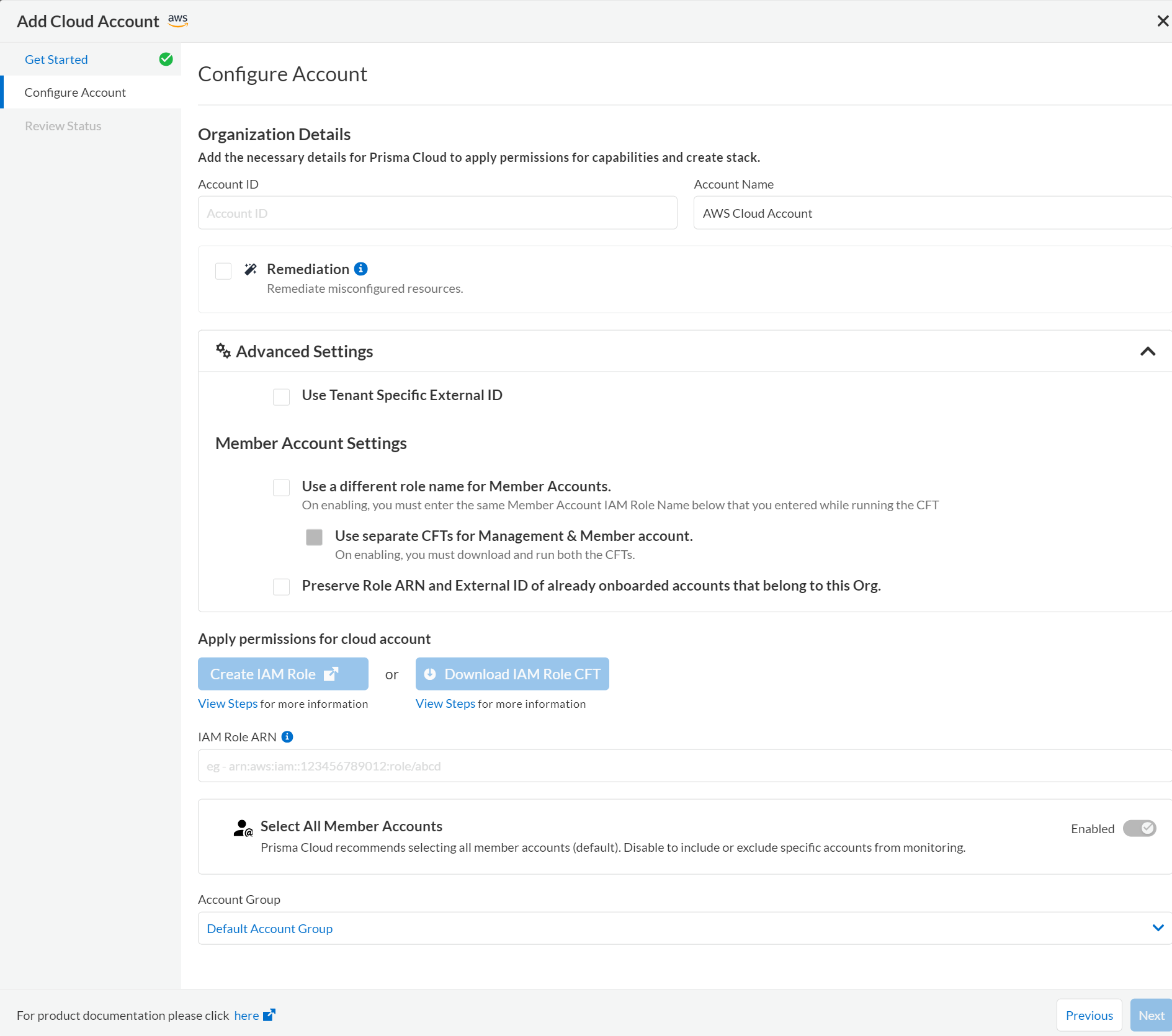Click the member accounts user icon
1172x1036 pixels.
click(x=243, y=828)
